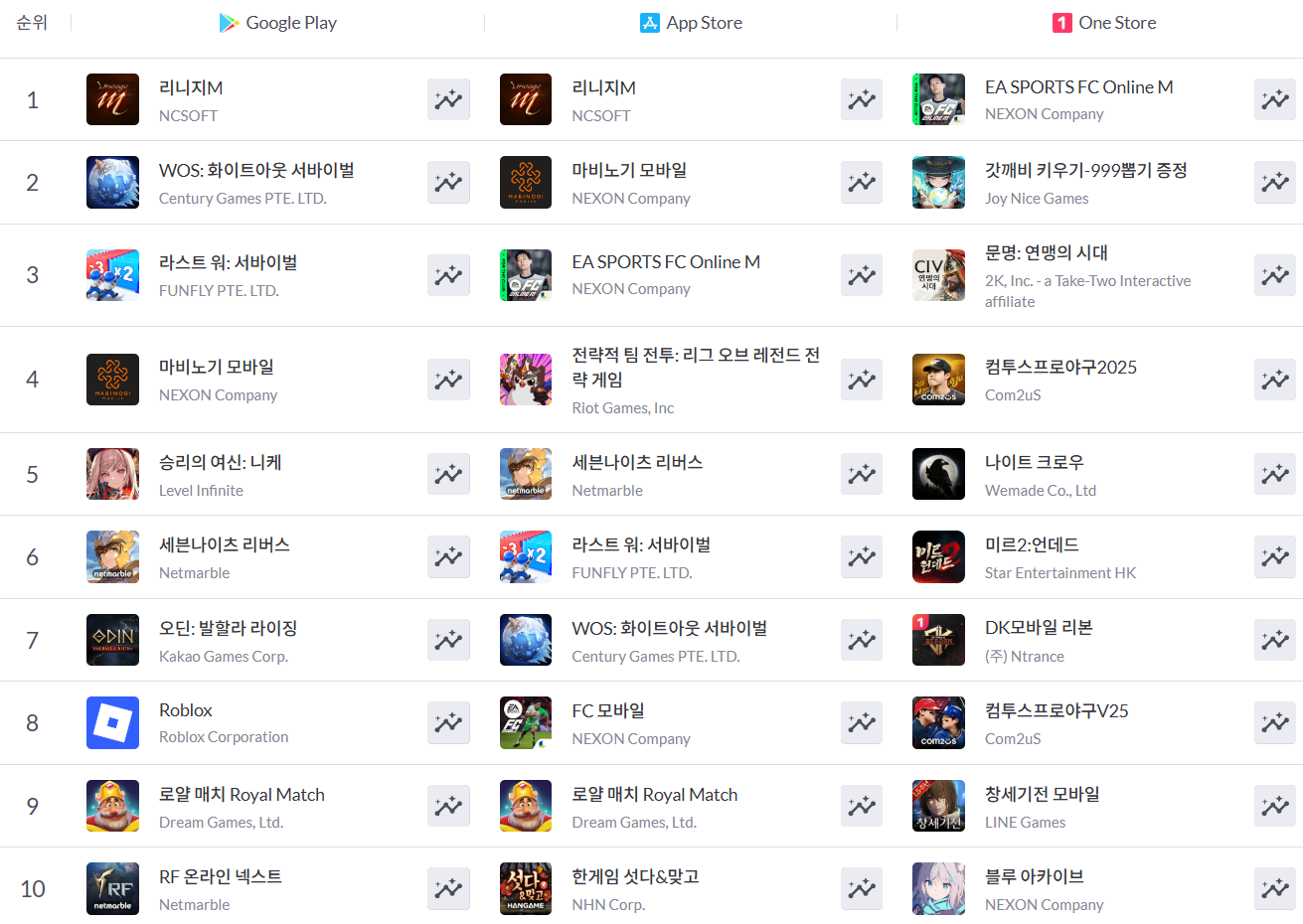Open trend chart for 오딘: 발할라 라이징
The width and height of the screenshot is (1303, 924).
[448, 640]
